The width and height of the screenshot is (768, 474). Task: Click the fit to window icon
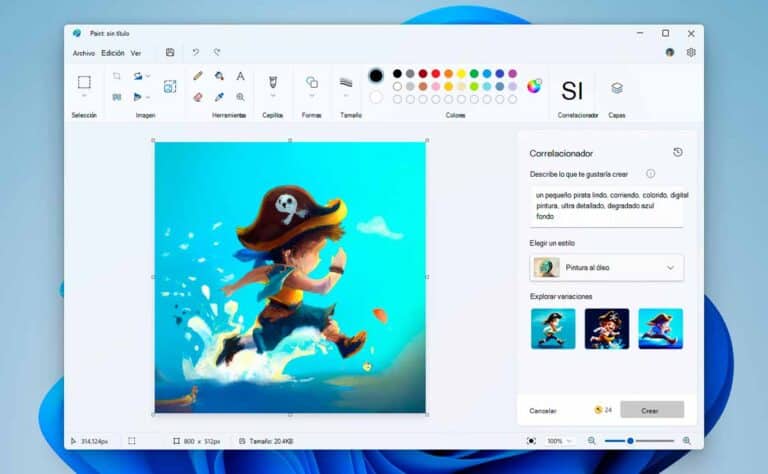click(531, 441)
